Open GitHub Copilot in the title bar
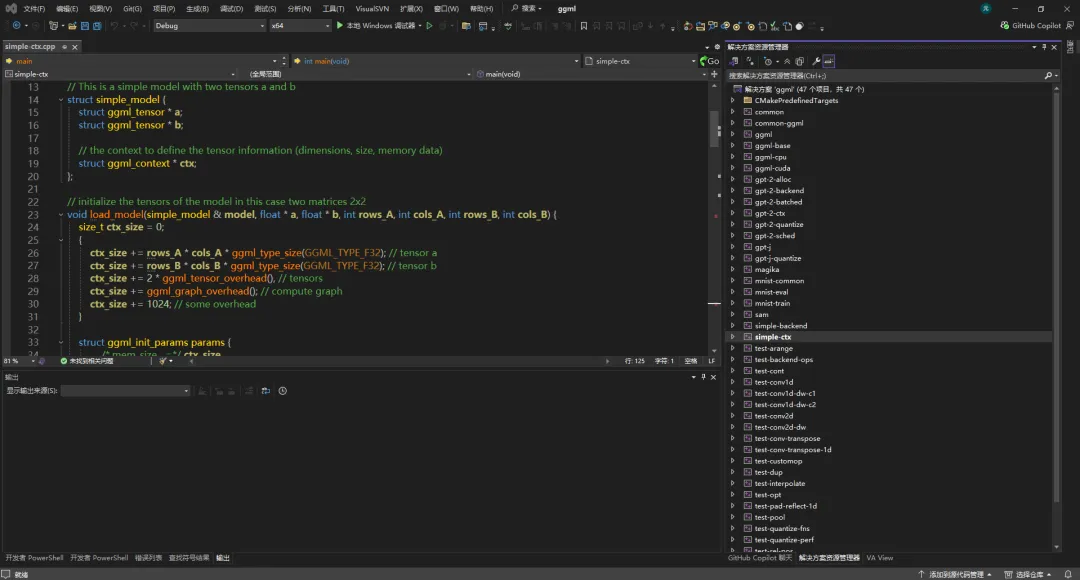1080x580 pixels. [1030, 26]
